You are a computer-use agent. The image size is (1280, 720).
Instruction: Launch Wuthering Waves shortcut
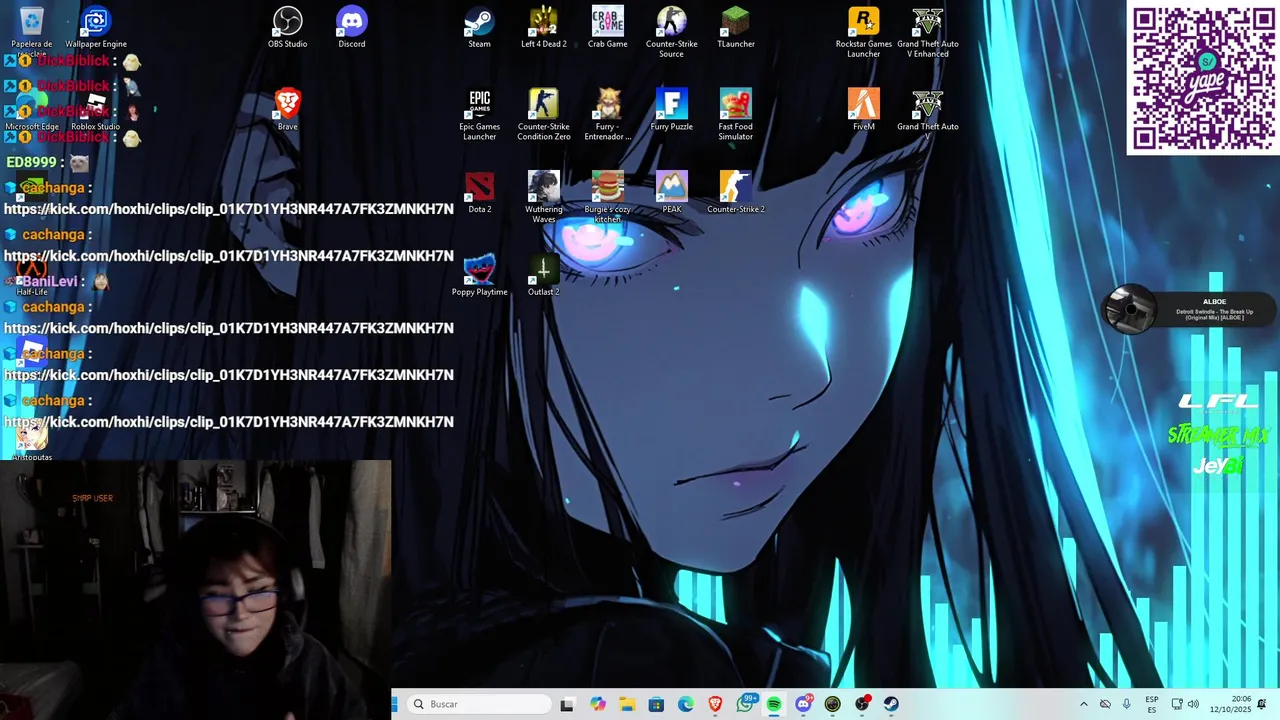pos(544,198)
